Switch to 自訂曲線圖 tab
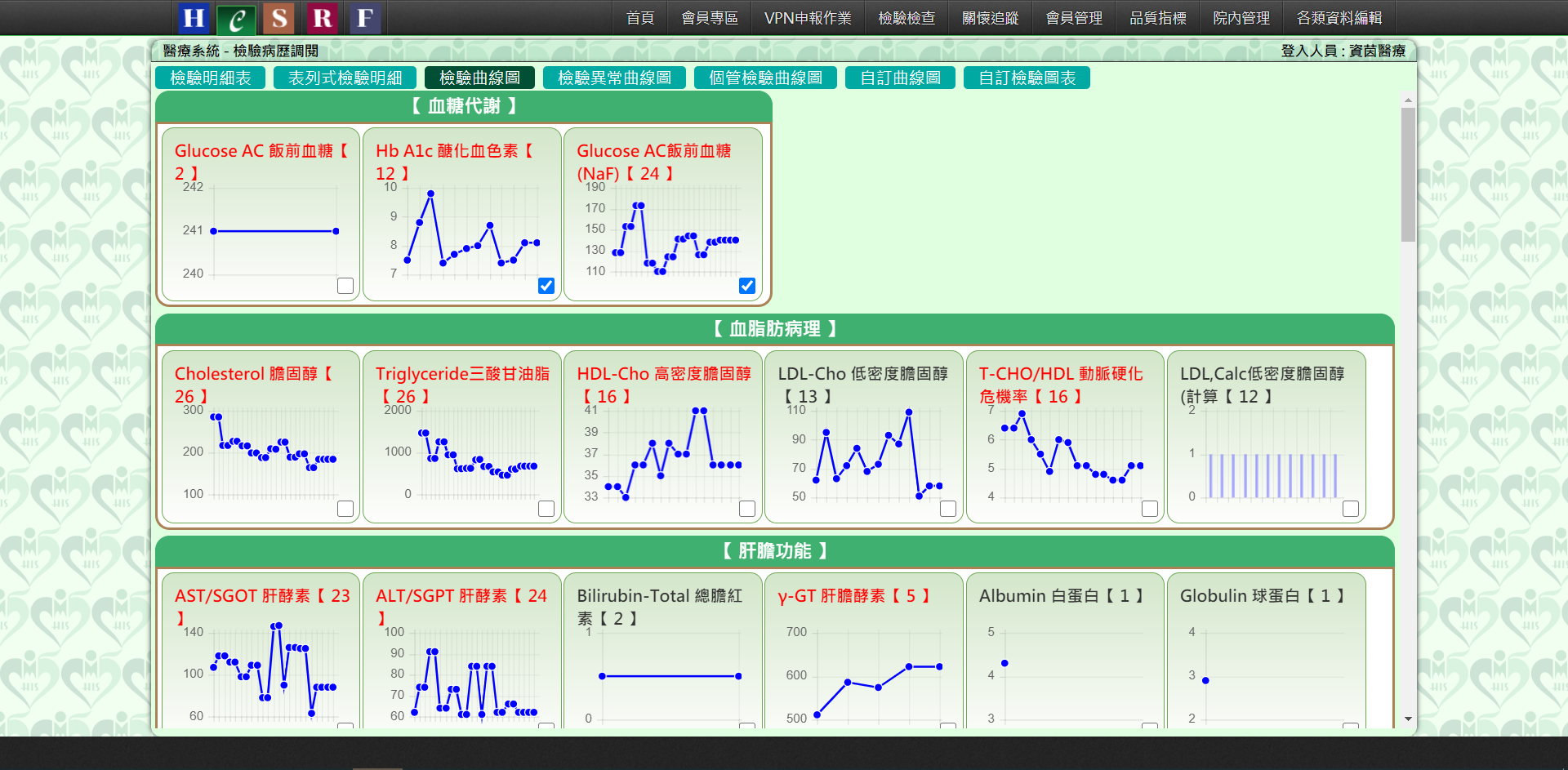1568x770 pixels. [x=900, y=78]
